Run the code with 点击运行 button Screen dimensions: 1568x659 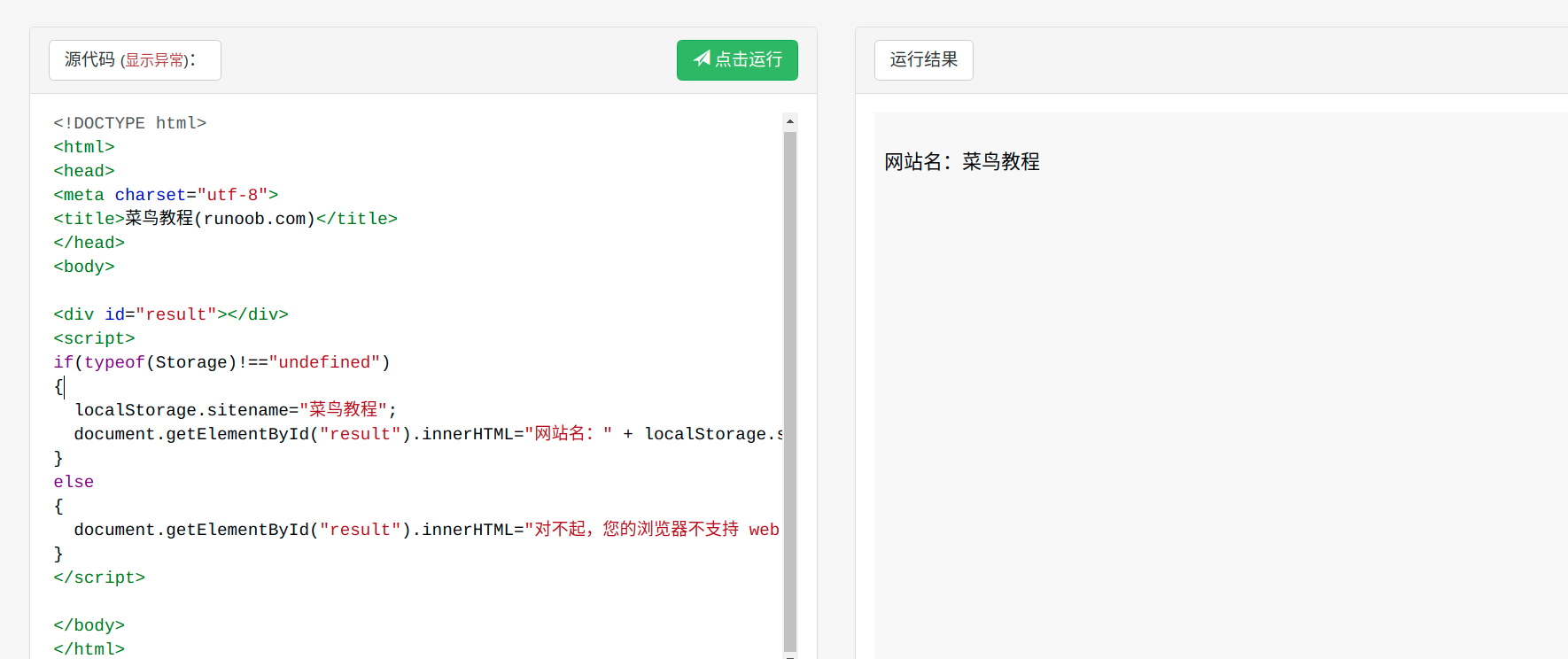(x=737, y=60)
